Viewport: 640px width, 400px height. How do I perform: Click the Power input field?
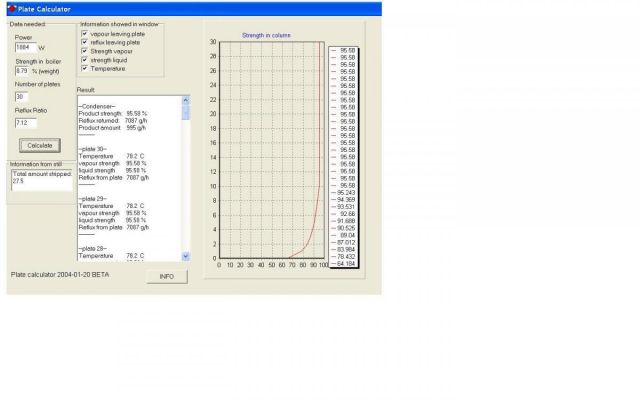coord(24,47)
